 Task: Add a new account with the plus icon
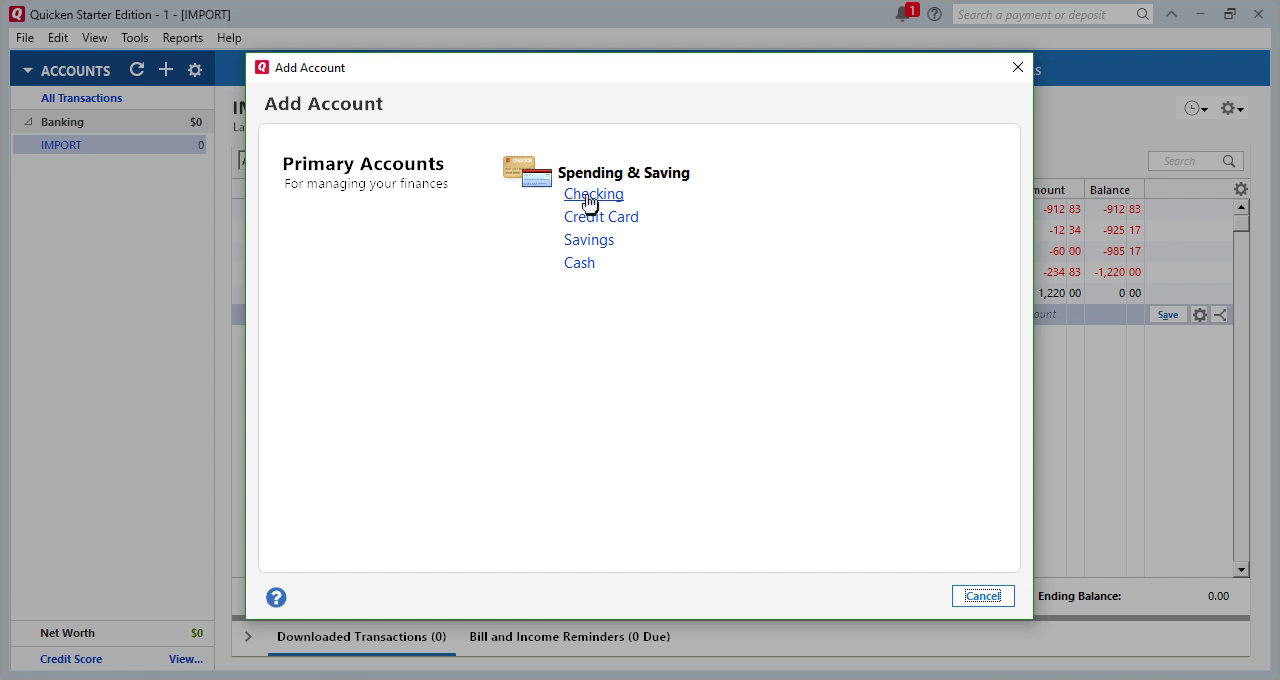[x=166, y=70]
